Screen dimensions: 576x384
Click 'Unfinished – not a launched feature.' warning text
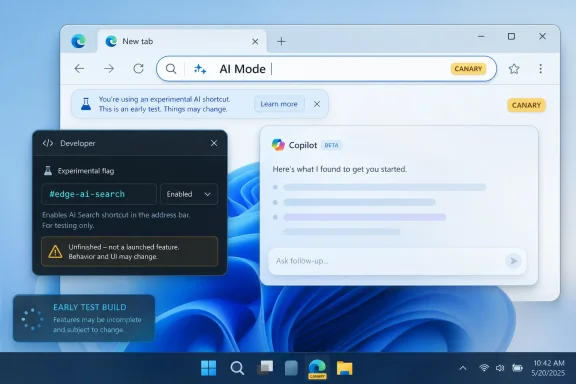[x=124, y=247]
